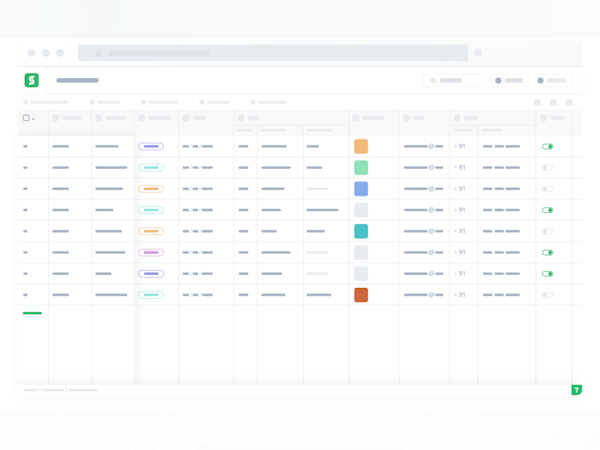Click the blue color swatch
Image resolution: width=600 pixels, height=450 pixels.
(361, 189)
